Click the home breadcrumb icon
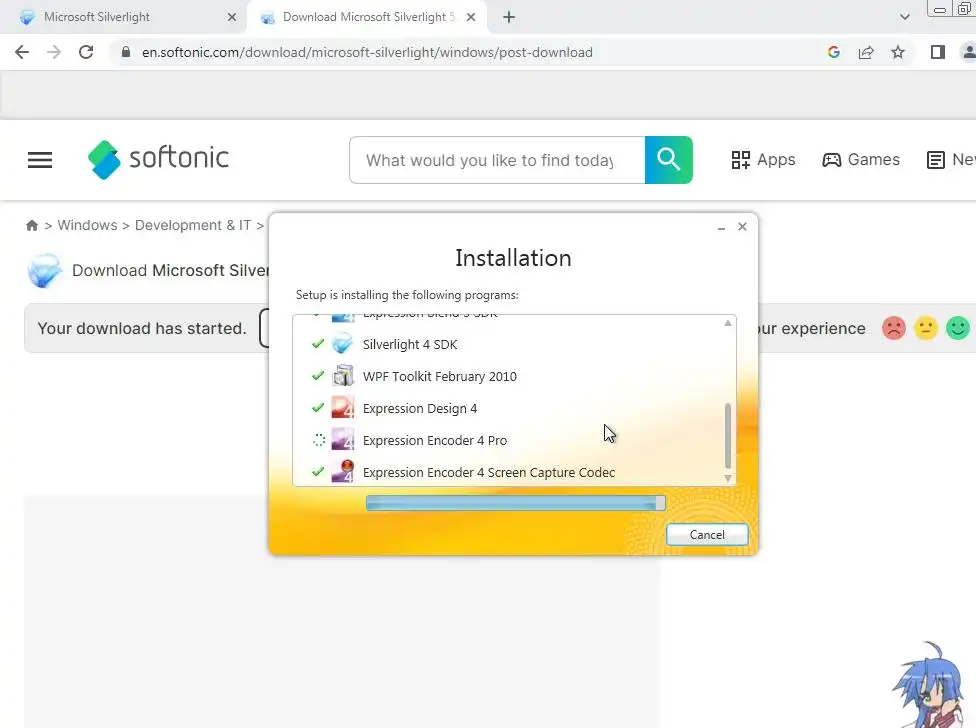 [32, 225]
